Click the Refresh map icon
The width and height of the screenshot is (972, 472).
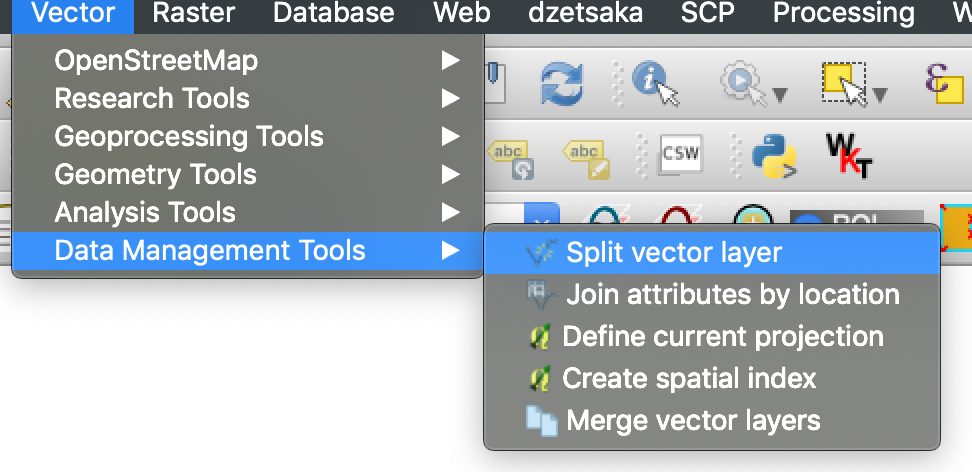(x=562, y=84)
